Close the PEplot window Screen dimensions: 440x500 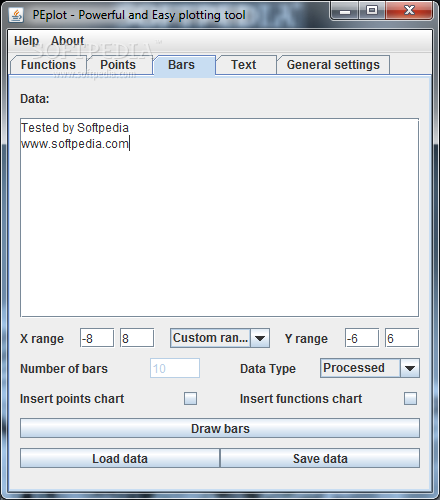pos(409,11)
